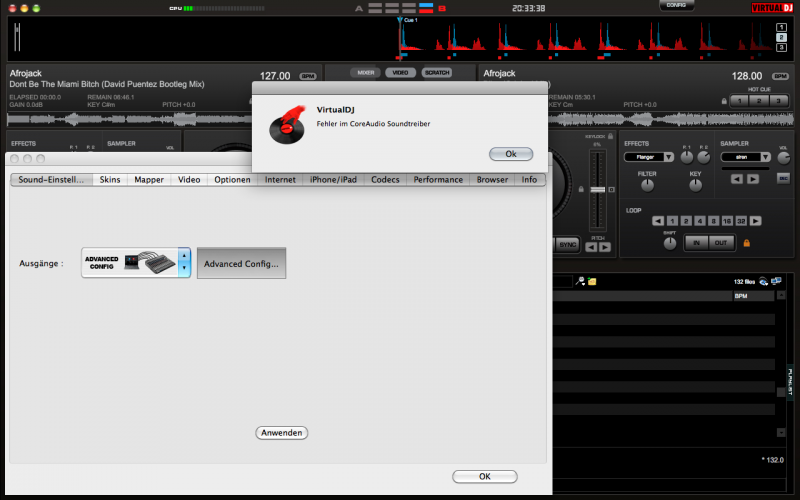Set loop IN point
This screenshot has height=500, width=800.
[x=696, y=243]
